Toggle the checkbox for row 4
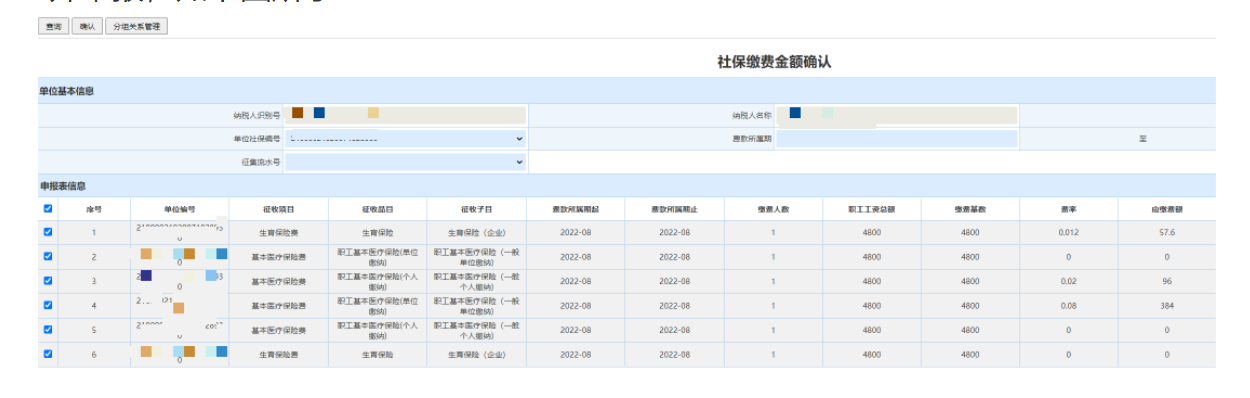 point(48,305)
